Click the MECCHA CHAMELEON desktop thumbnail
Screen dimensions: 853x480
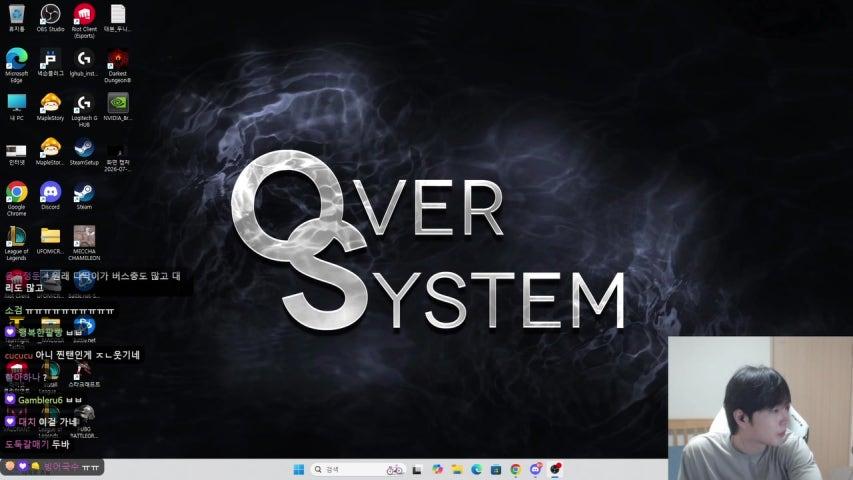coord(84,243)
